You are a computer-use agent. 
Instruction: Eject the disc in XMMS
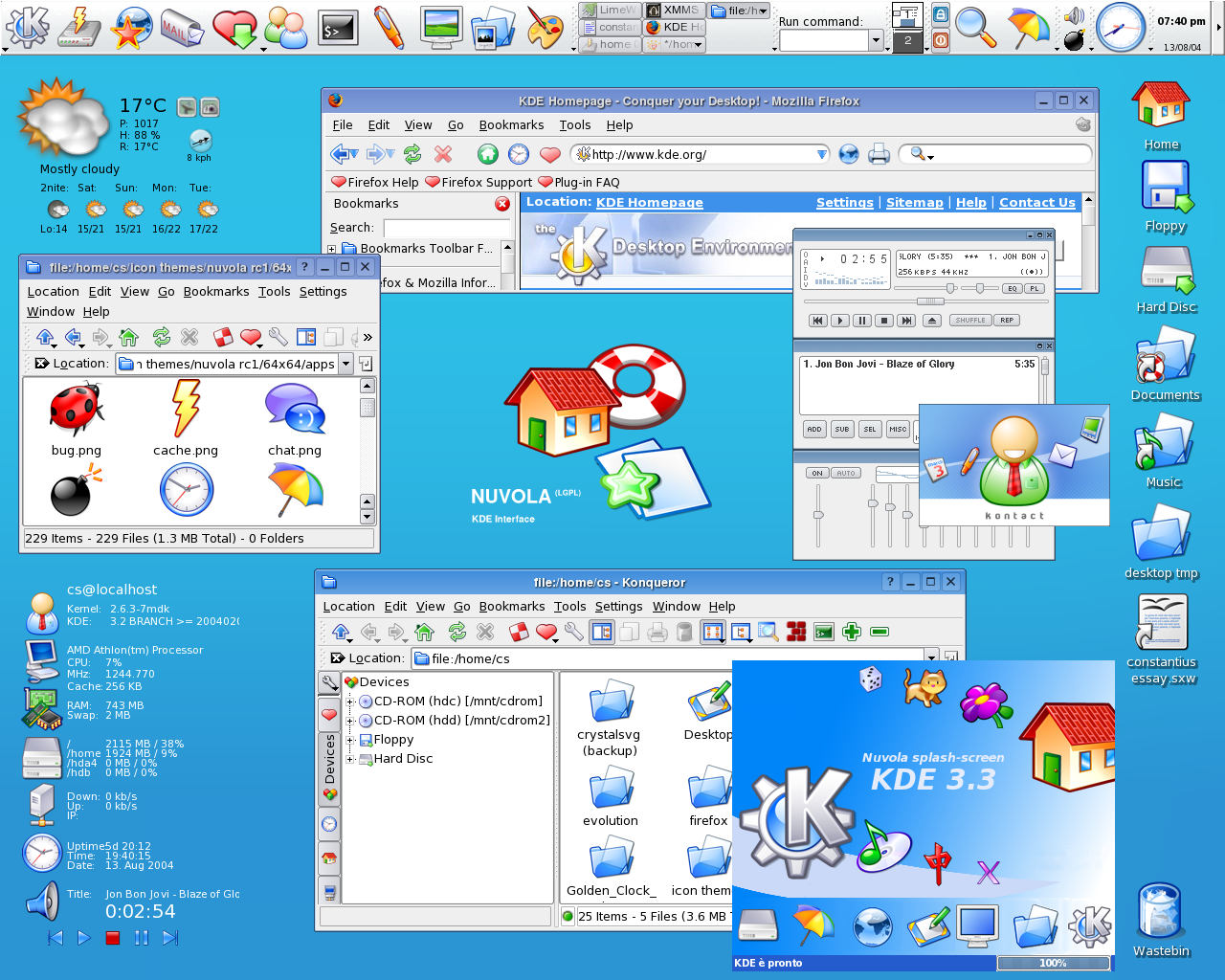[931, 321]
